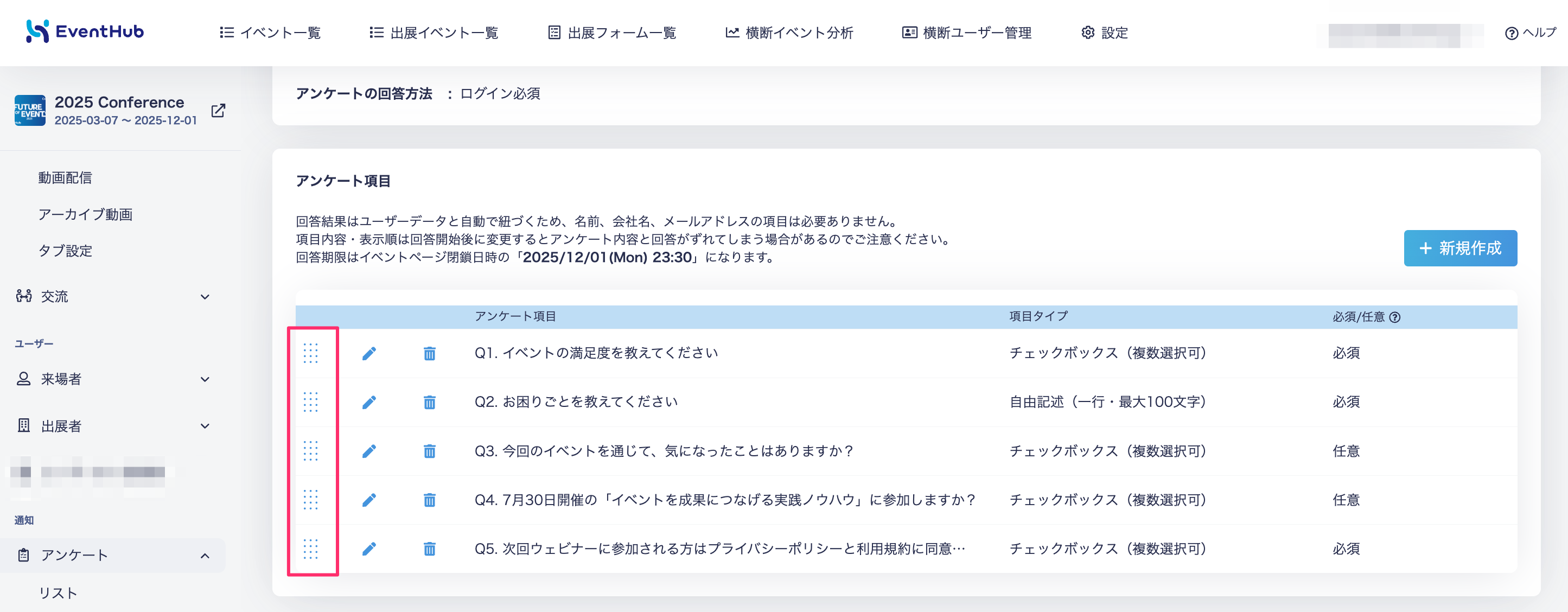Click the help icon beside 必須/任意
This screenshot has width=1568, height=612.
click(1395, 317)
